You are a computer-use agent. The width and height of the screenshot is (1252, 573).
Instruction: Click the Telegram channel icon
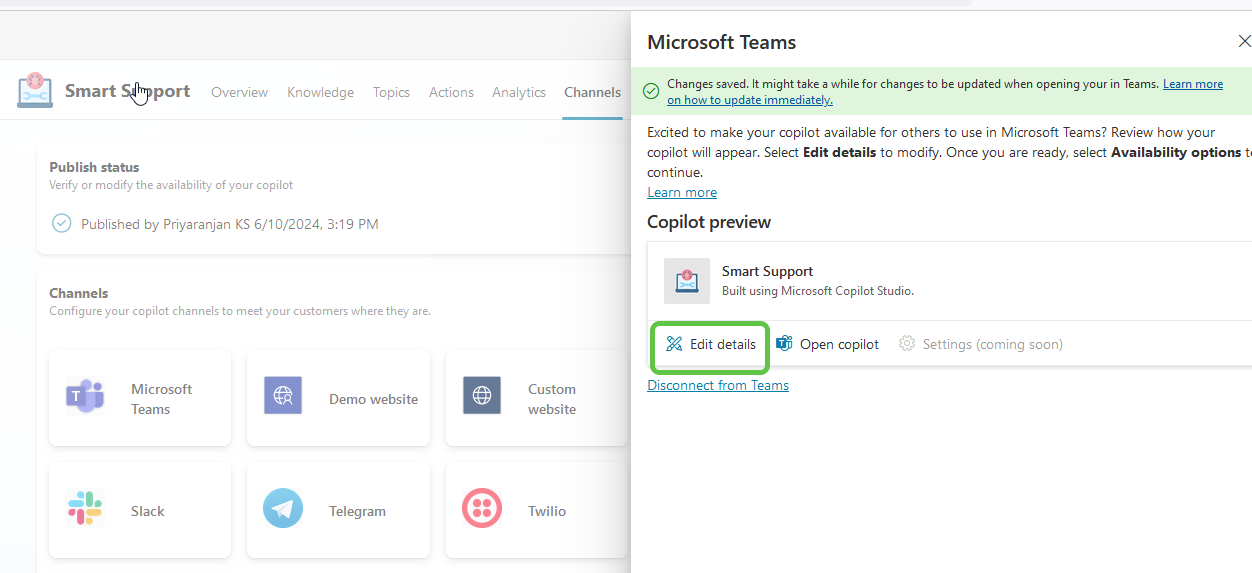click(283, 509)
